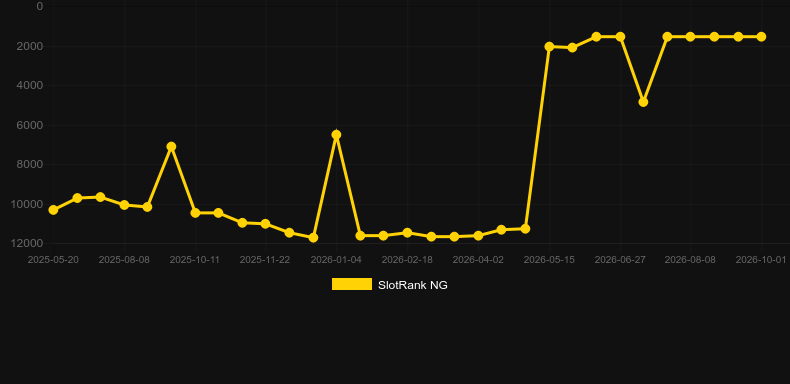
Task: Click the 2026-08-08 x-axis date label
Action: coord(690,260)
